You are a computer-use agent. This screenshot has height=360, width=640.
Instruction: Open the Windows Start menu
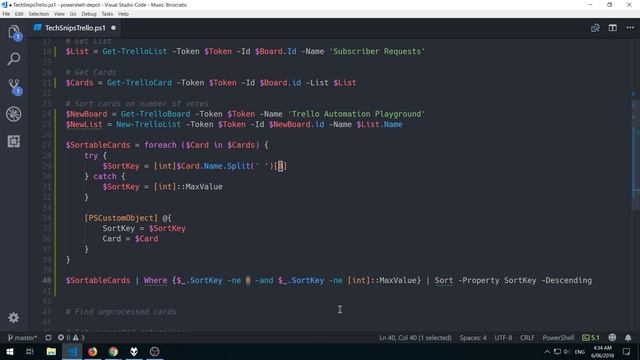9,351
